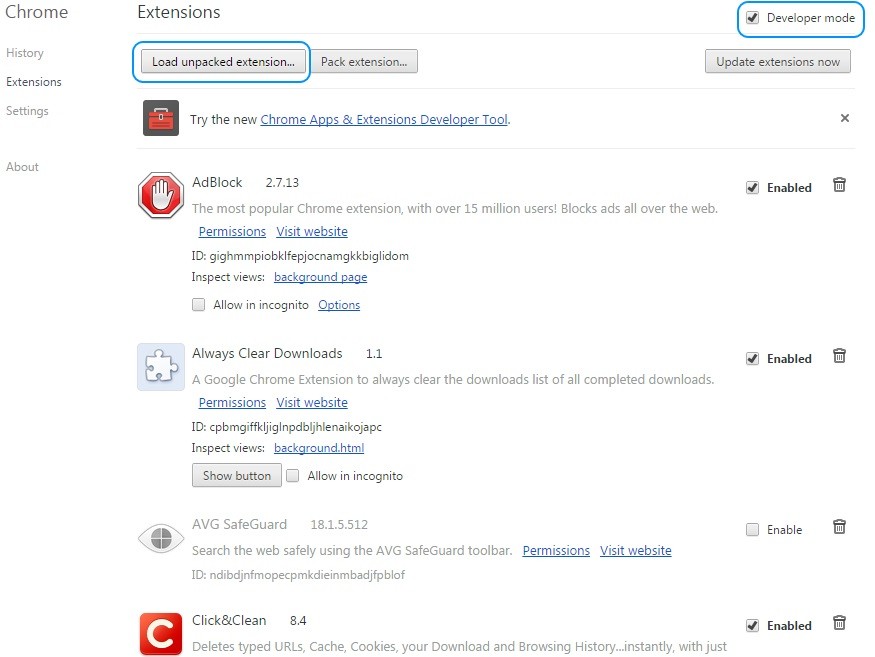Open AdBlock background page inspect link
Screen dimensions: 875x657
pyautogui.click(x=320, y=277)
